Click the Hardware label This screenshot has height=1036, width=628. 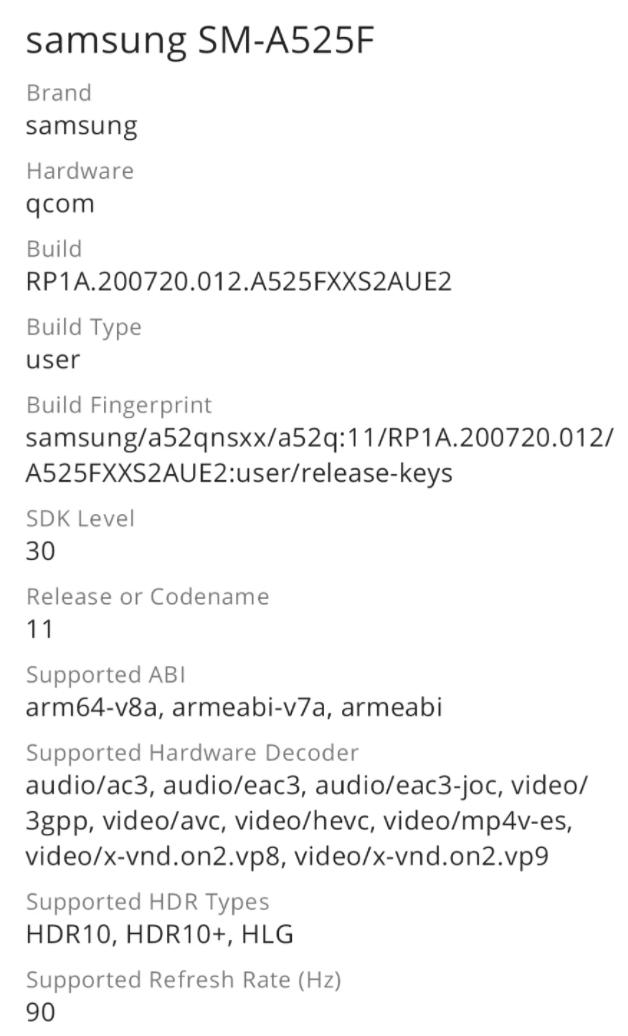79,171
